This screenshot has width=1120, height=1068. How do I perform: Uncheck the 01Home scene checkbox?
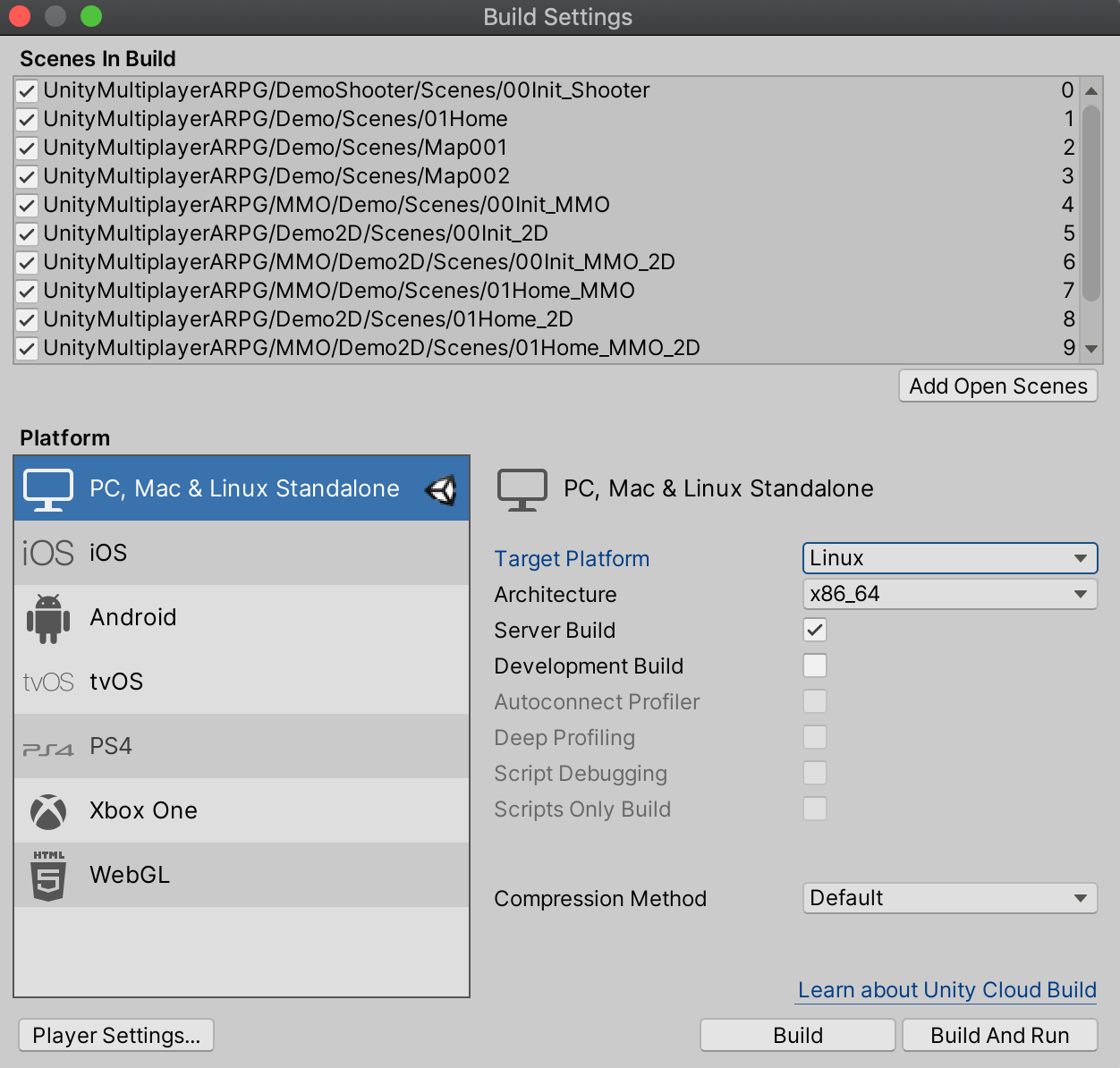[x=26, y=119]
